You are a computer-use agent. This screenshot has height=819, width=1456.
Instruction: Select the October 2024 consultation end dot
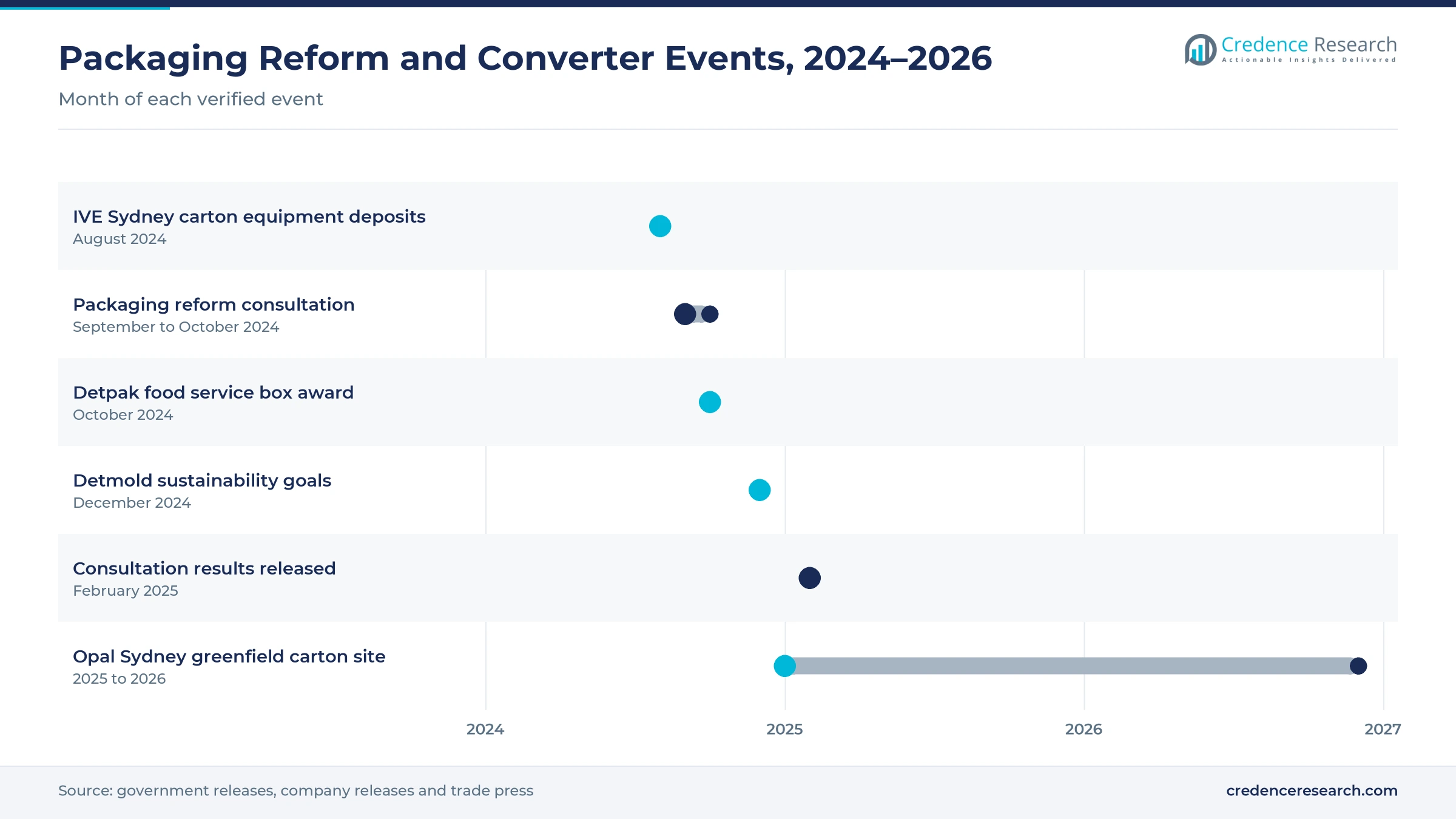pos(710,314)
